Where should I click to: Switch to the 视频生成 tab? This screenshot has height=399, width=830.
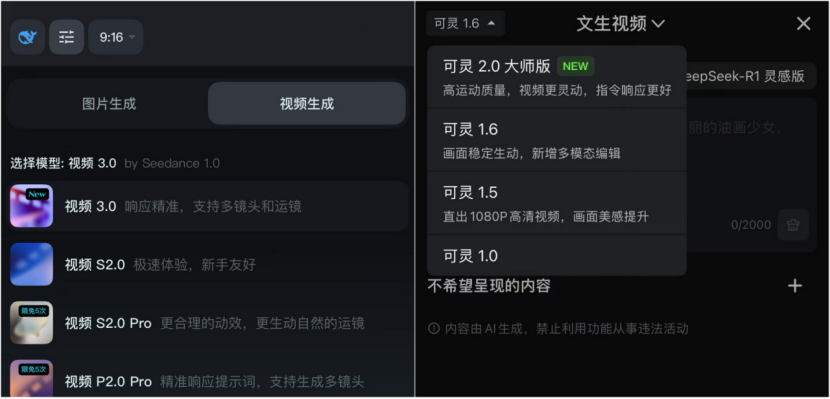point(307,104)
